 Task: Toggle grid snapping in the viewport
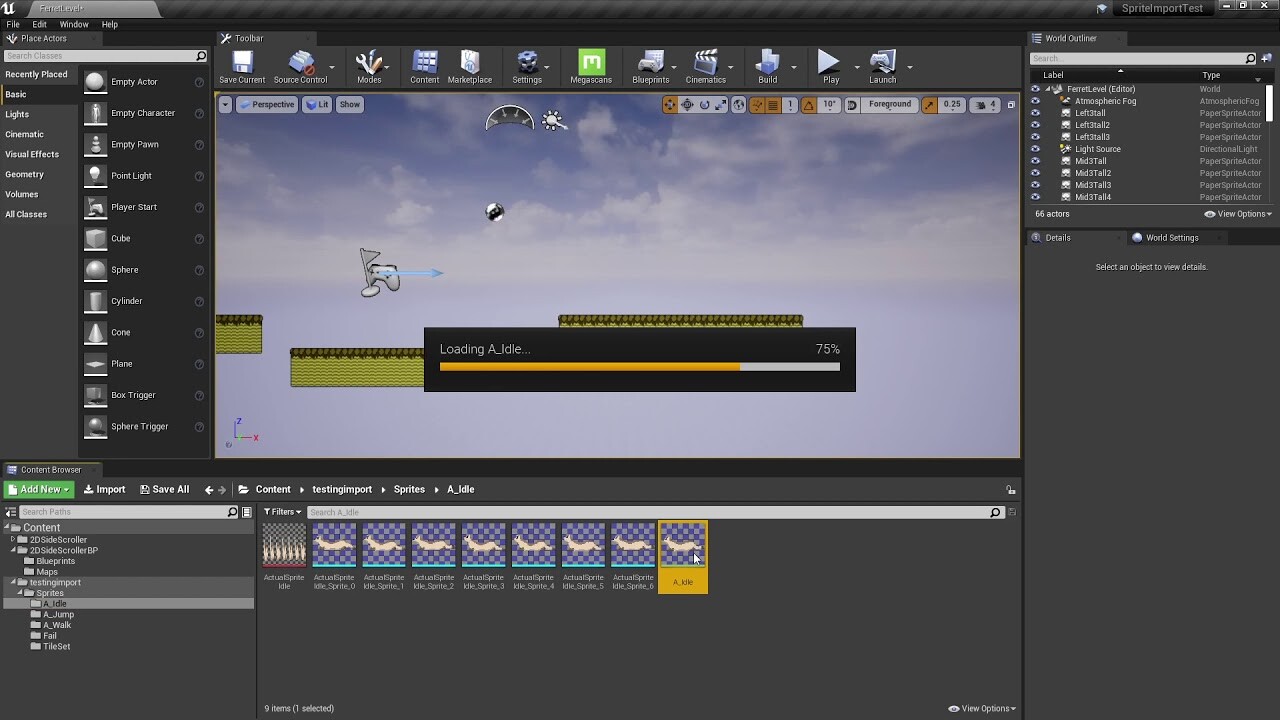pyautogui.click(x=773, y=103)
